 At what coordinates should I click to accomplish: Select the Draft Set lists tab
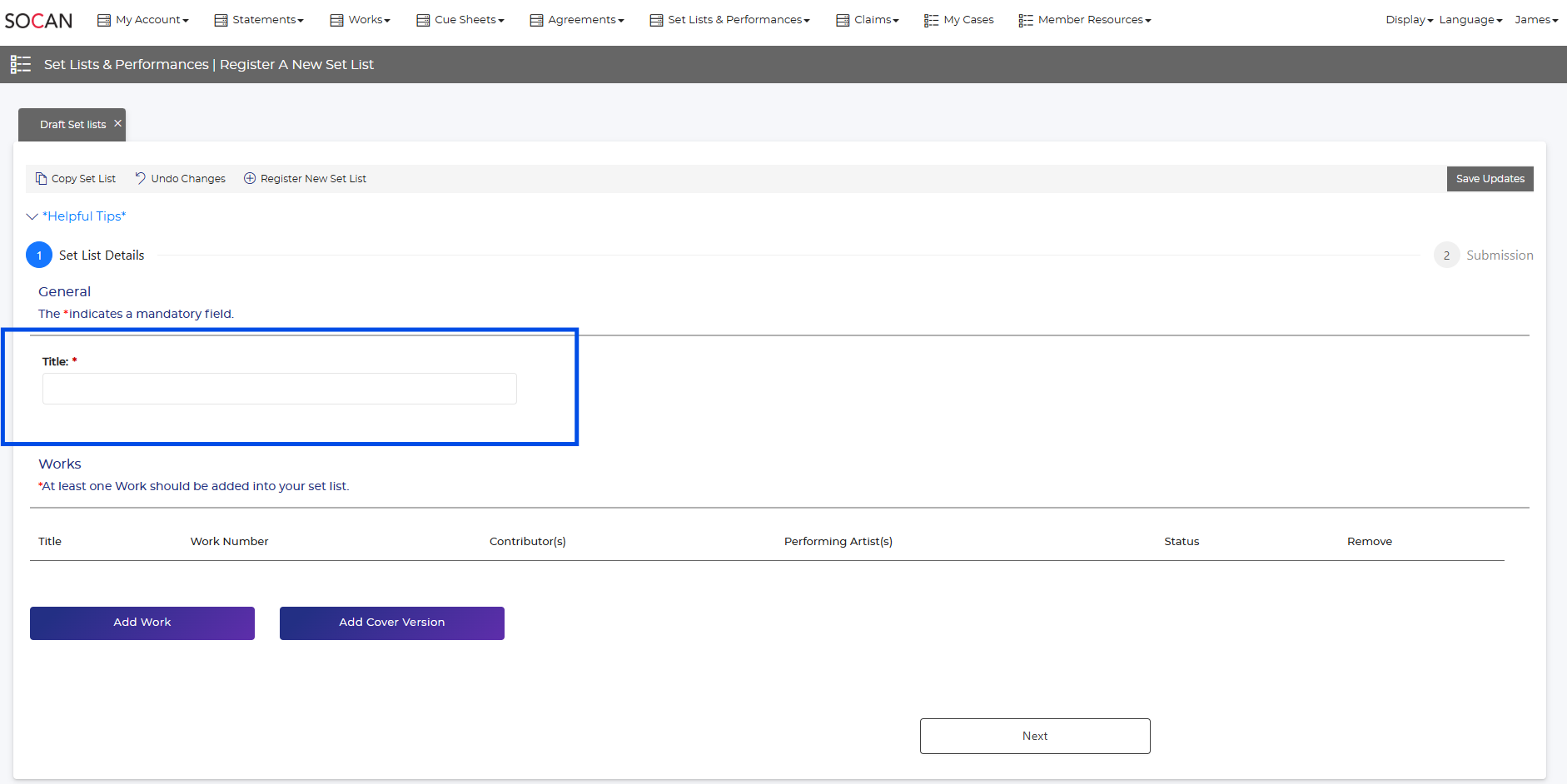tap(72, 125)
